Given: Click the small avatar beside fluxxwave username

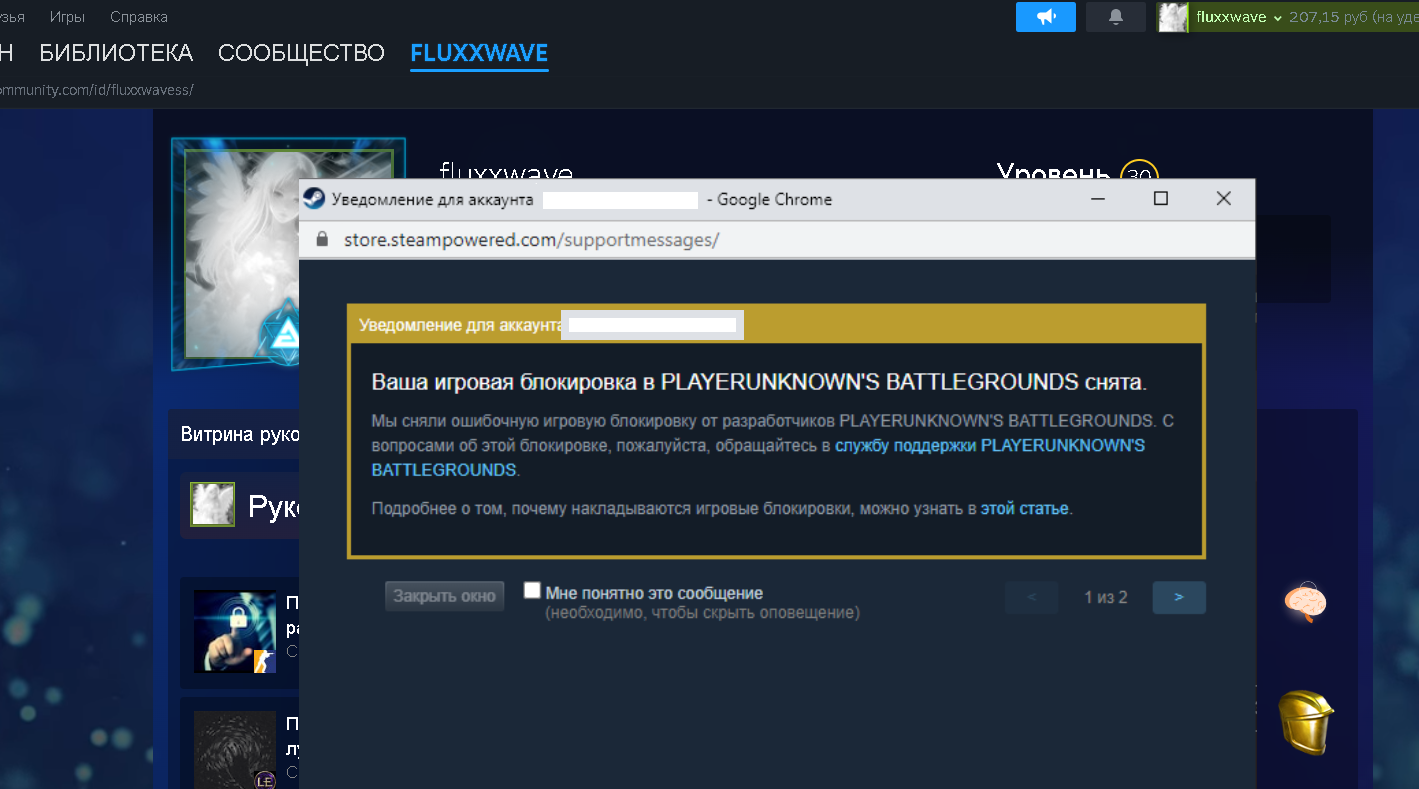Looking at the screenshot, I should pos(1172,17).
